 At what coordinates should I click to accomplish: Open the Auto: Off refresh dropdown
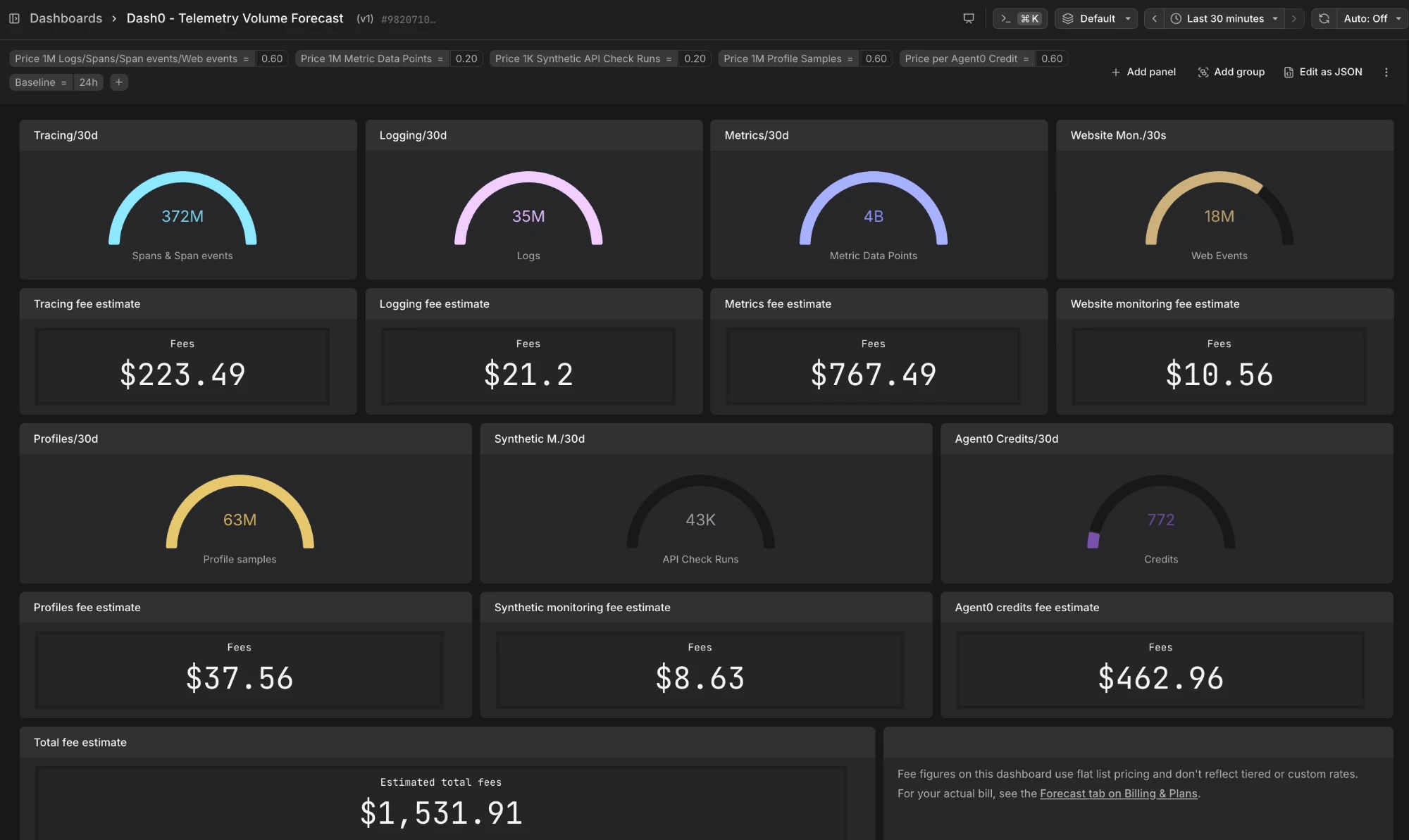[x=1372, y=18]
